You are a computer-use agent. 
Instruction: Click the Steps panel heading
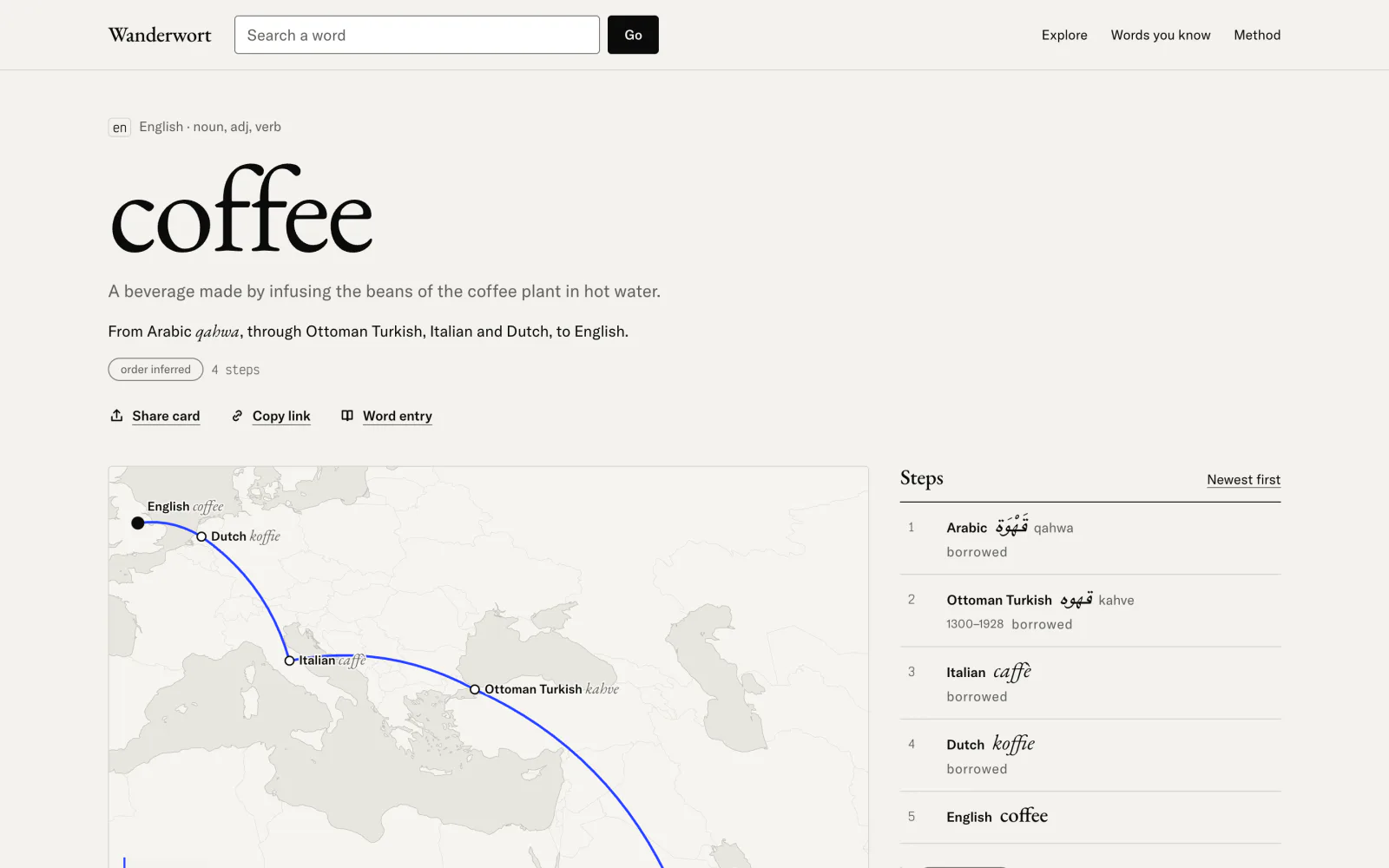[x=921, y=478]
